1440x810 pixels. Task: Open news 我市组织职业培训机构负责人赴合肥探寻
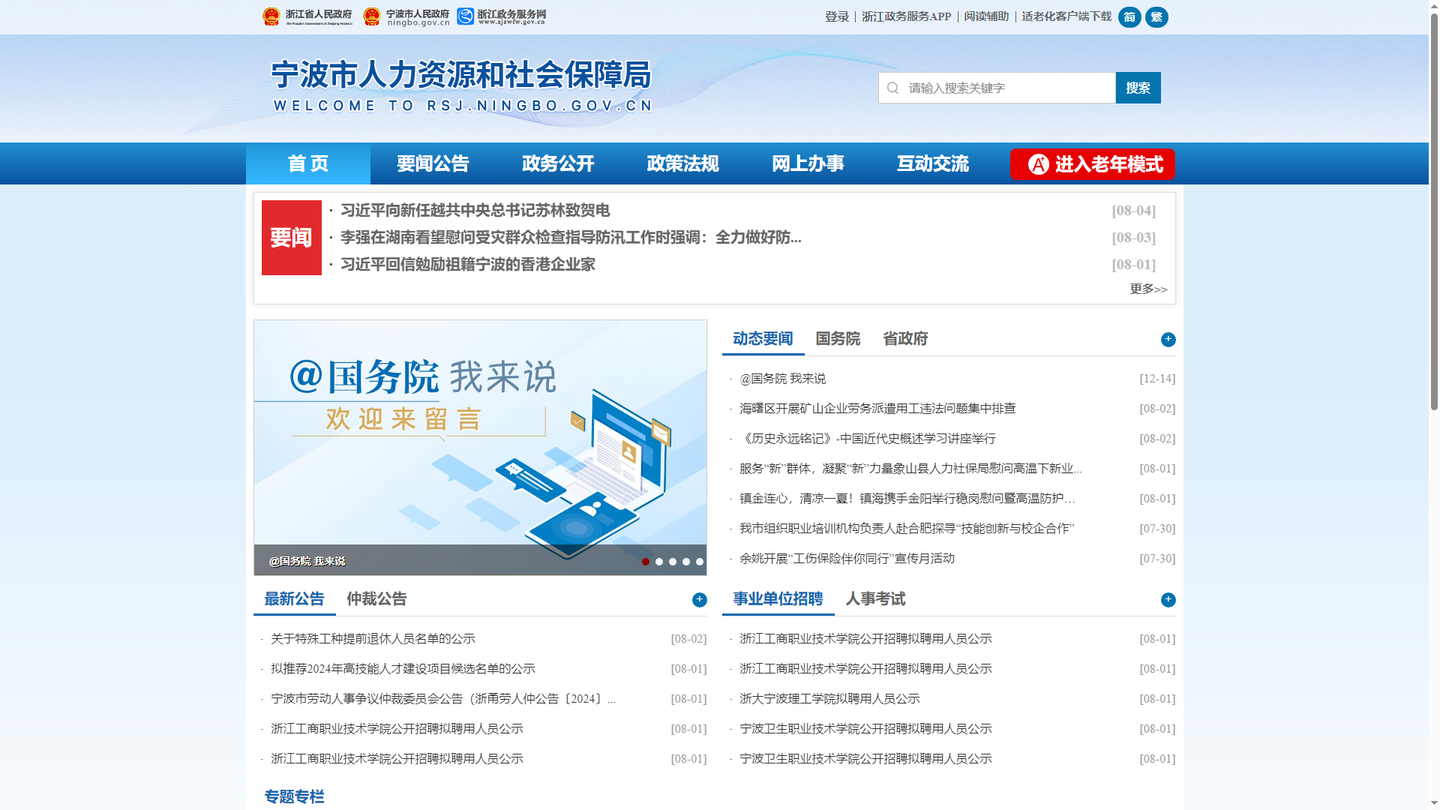point(907,529)
